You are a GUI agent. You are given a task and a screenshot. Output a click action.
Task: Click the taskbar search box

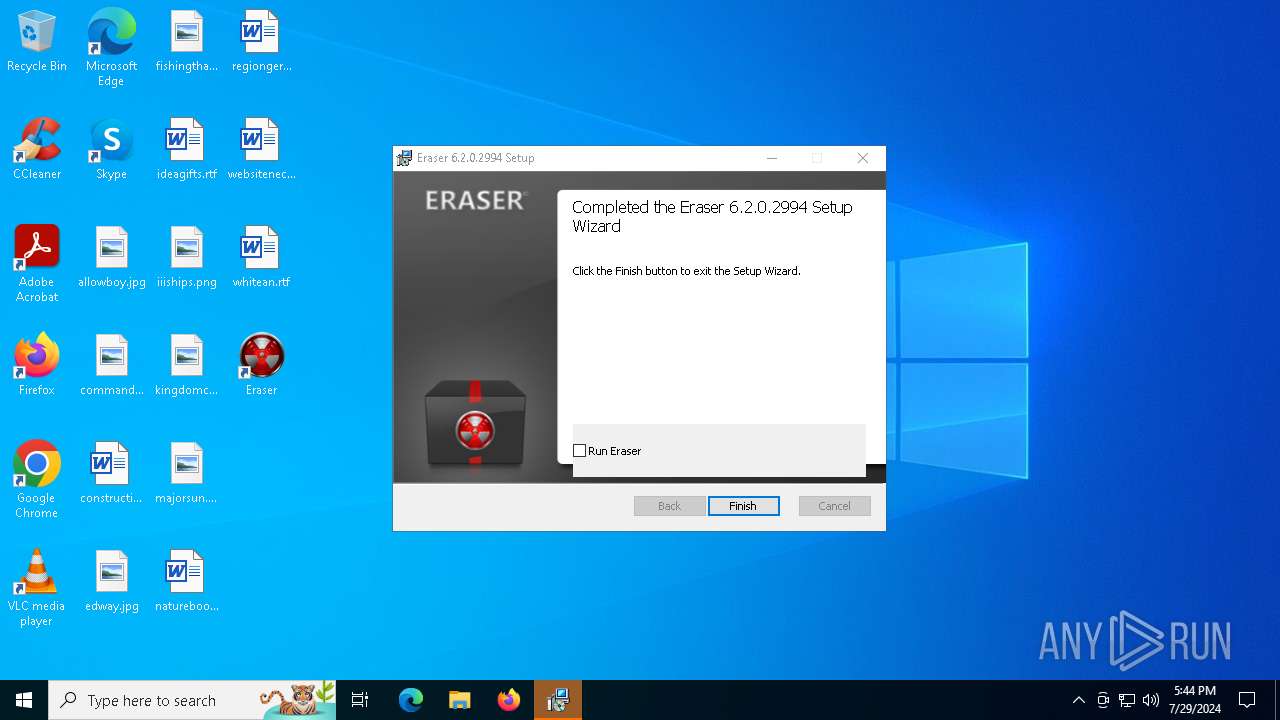tap(192, 700)
